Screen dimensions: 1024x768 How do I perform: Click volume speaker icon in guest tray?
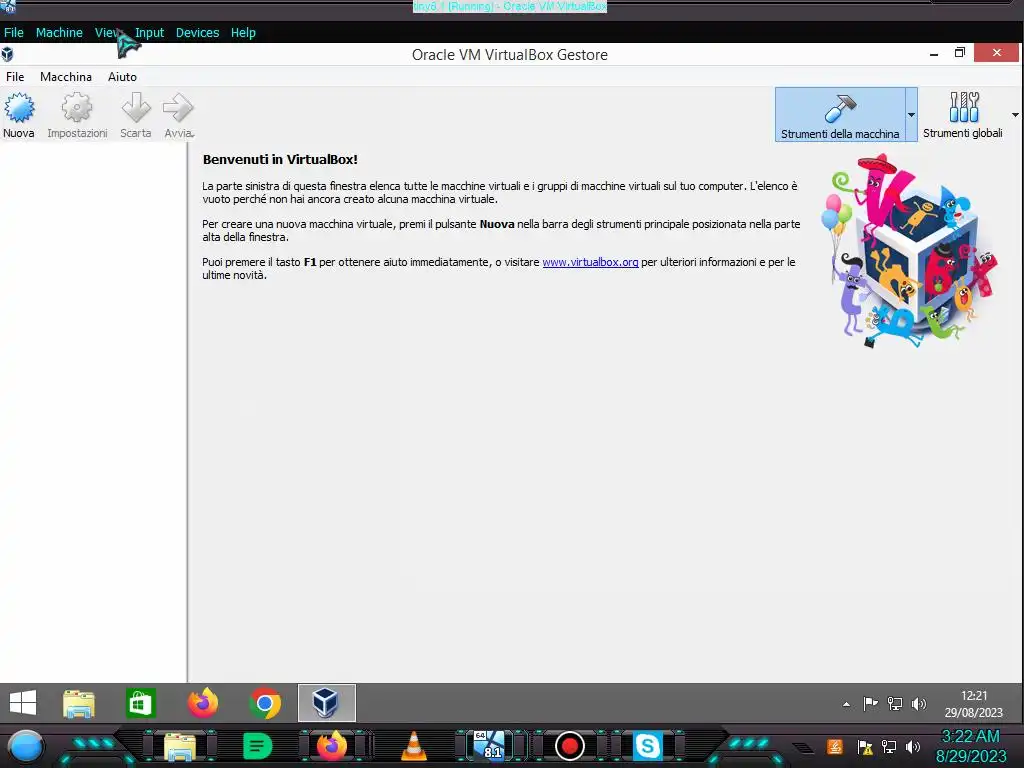919,703
